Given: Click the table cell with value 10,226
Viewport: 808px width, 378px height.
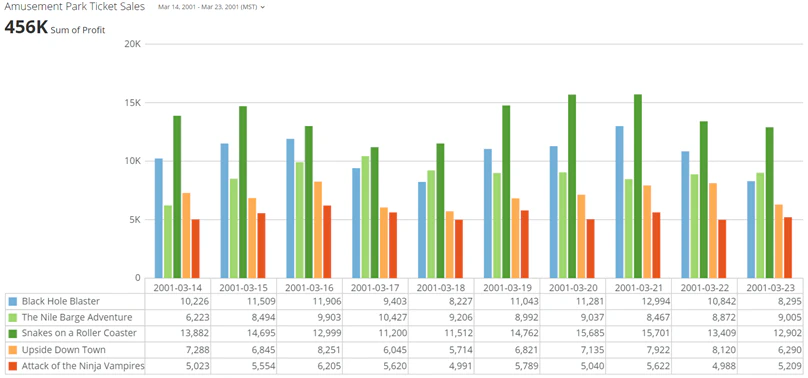Looking at the screenshot, I should tap(178, 301).
